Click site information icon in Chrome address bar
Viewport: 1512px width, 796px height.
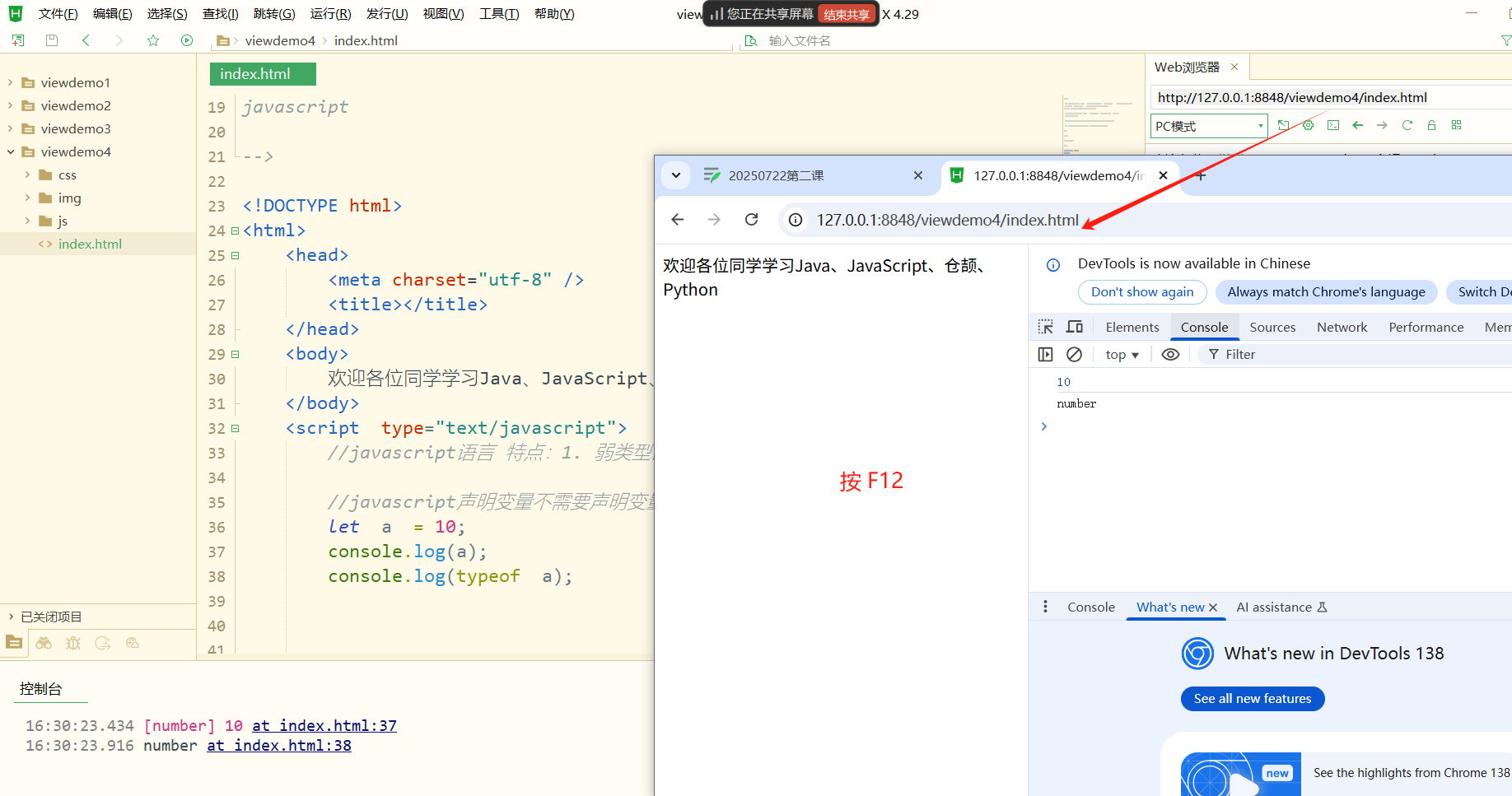[x=796, y=220]
